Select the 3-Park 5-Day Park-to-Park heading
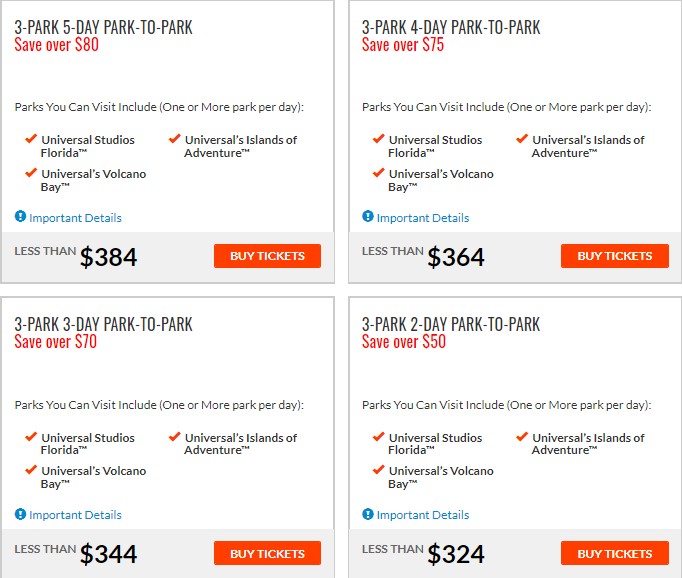 [104, 27]
